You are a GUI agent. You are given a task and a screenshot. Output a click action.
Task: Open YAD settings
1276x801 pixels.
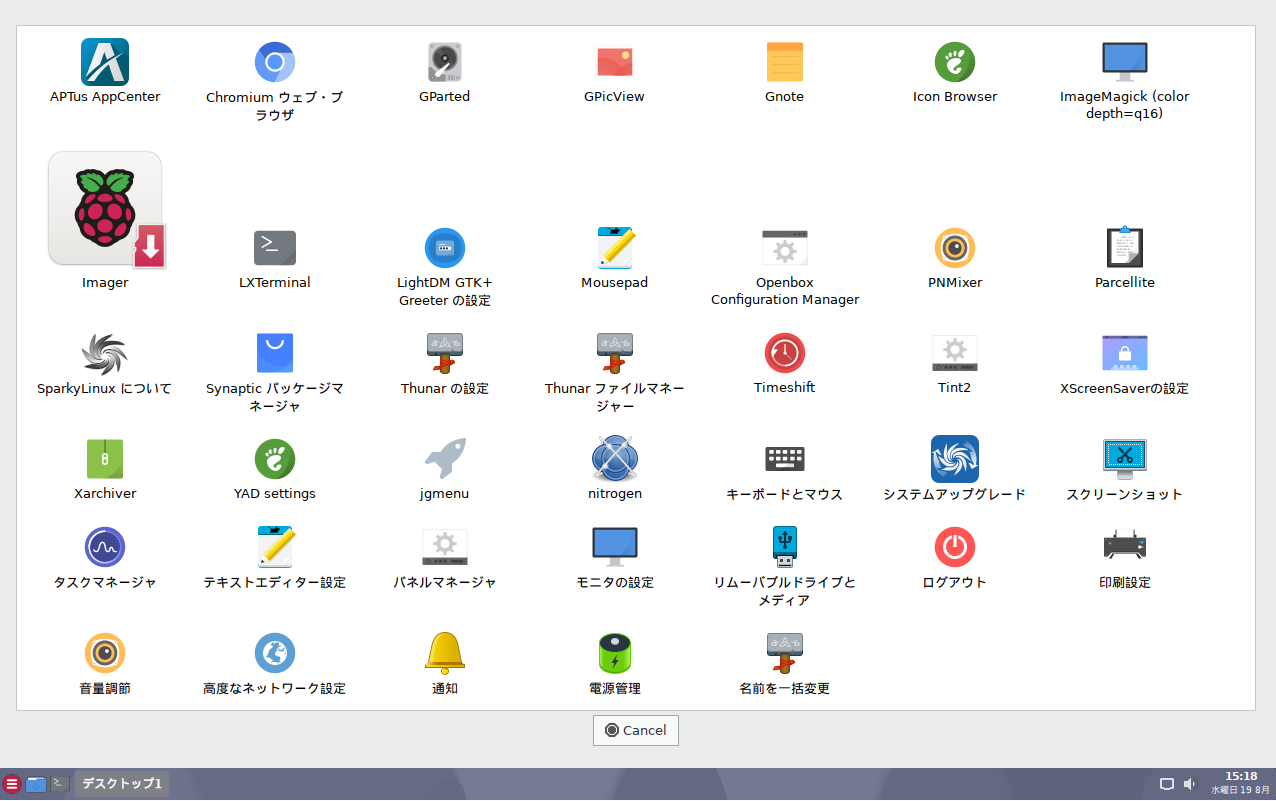275,459
